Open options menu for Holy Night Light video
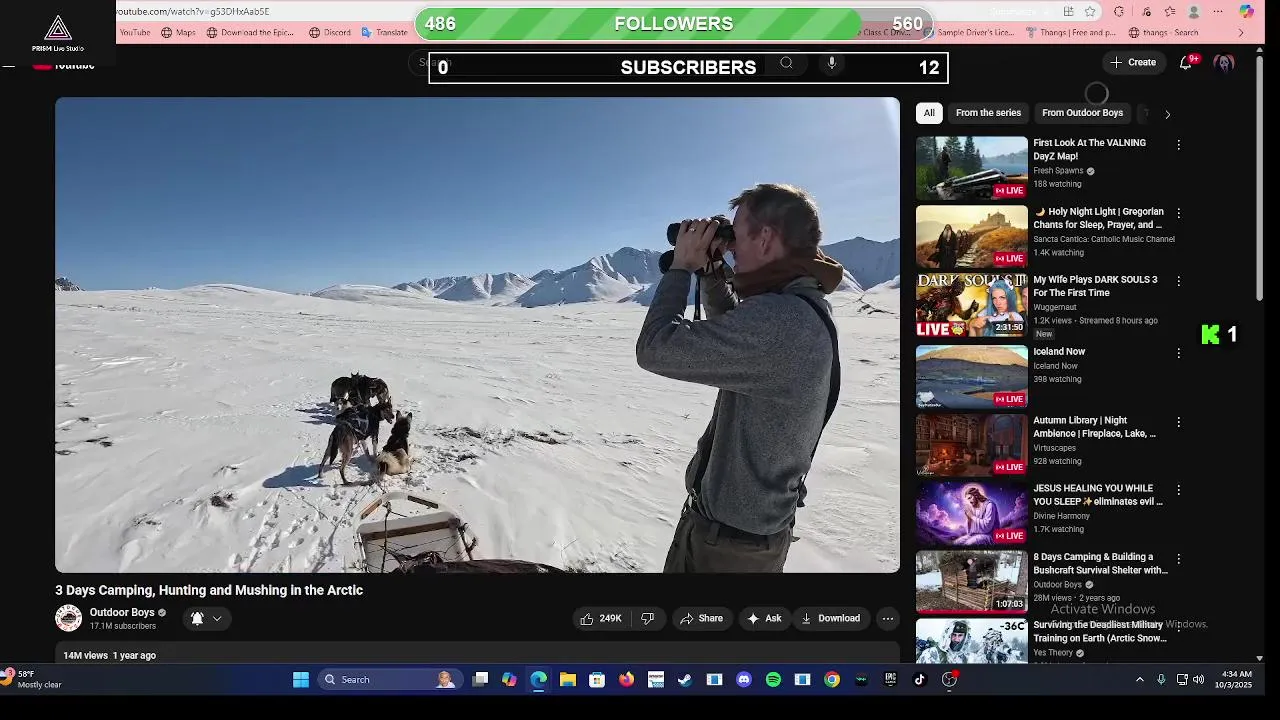 pyautogui.click(x=1178, y=213)
